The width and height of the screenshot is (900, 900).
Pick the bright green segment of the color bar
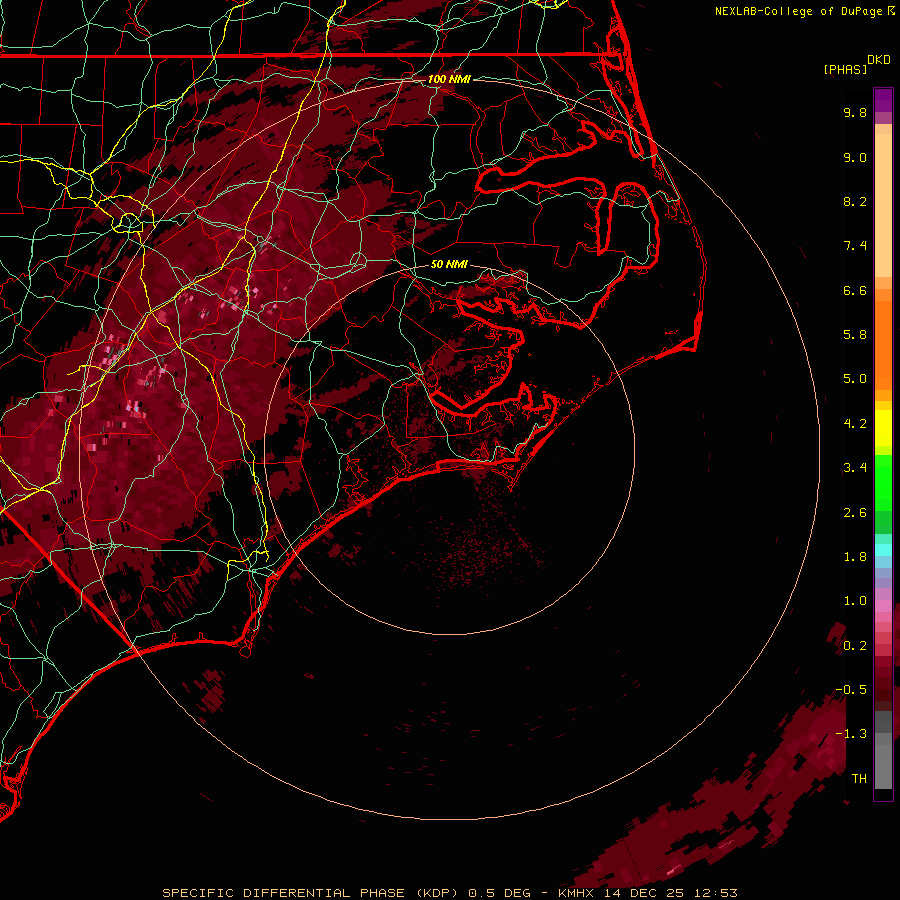883,483
